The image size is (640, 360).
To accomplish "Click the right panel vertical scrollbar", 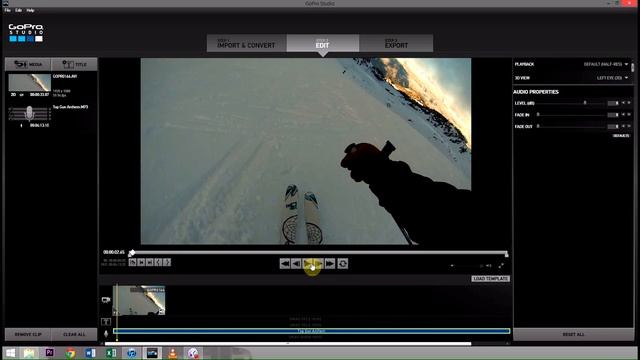I will pyautogui.click(x=633, y=67).
